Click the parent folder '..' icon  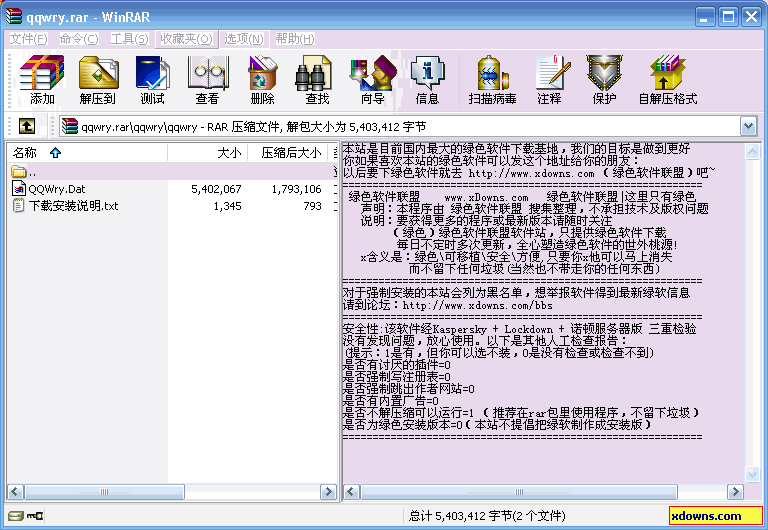[x=19, y=171]
